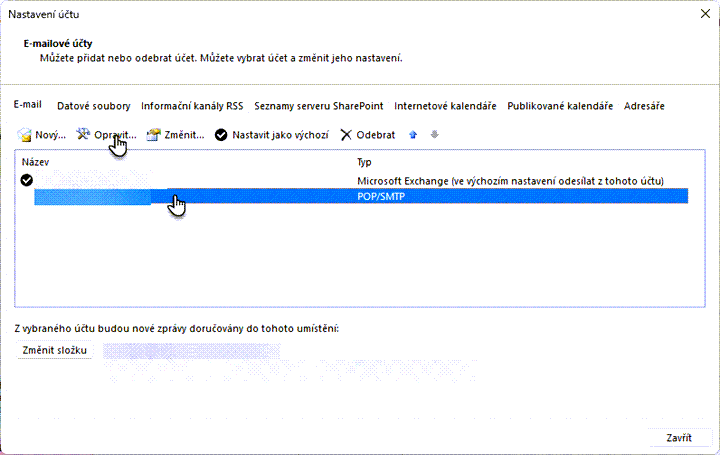Click default checkmark icon beside Exchange account
The width and height of the screenshot is (720, 455).
pyautogui.click(x=27, y=180)
